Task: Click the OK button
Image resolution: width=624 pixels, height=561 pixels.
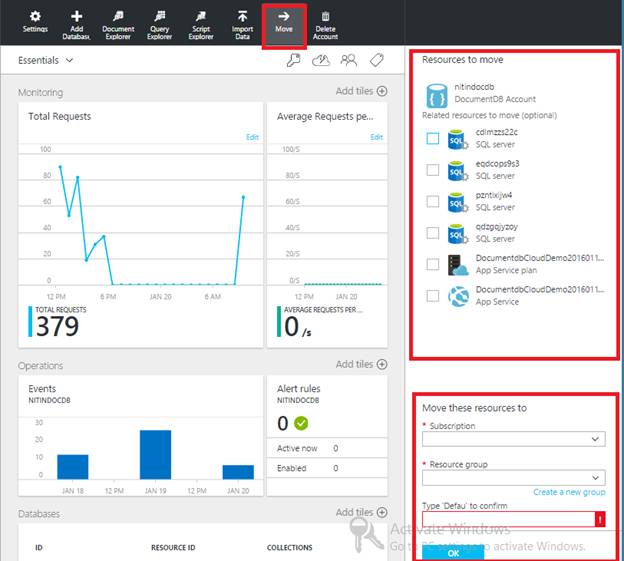Action: point(453,553)
